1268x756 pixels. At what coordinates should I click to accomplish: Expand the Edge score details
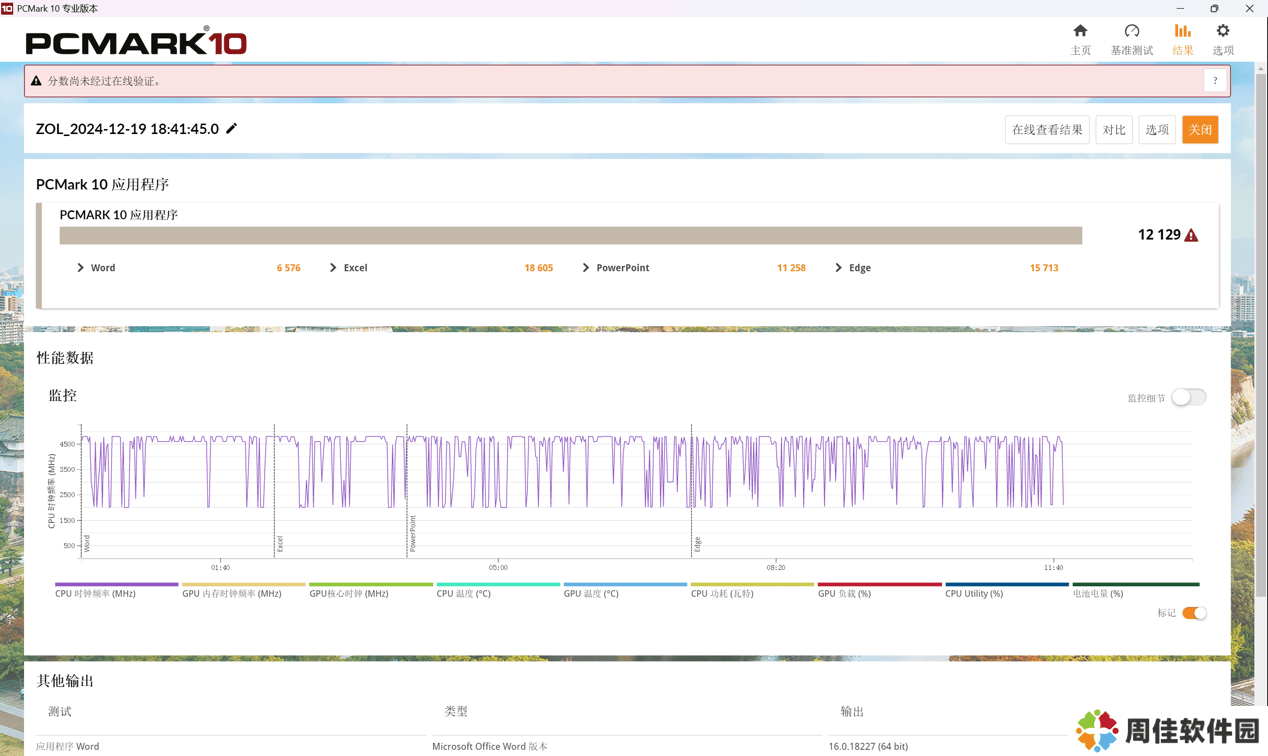click(x=838, y=268)
